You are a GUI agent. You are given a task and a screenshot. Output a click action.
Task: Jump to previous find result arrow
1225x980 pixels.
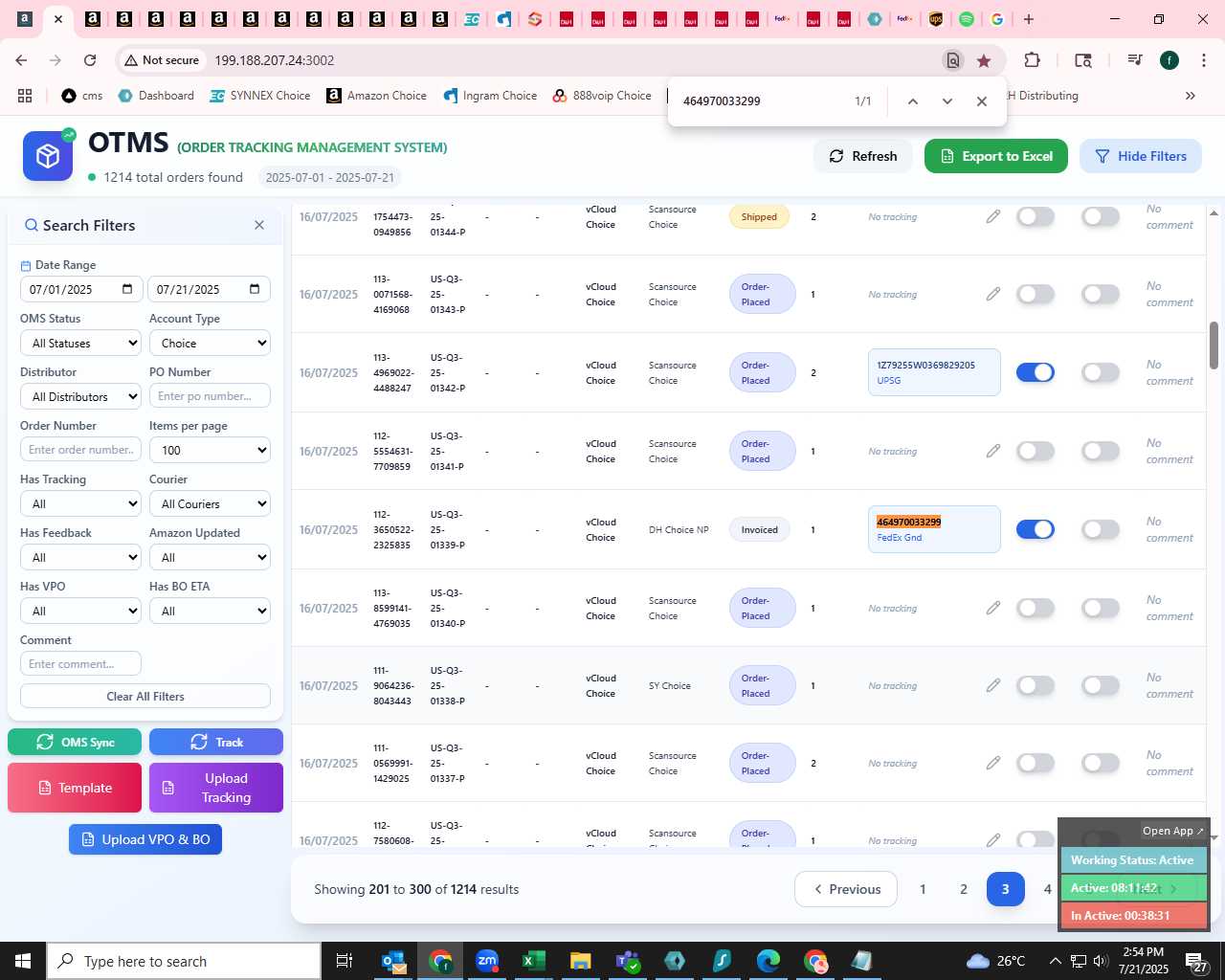(x=912, y=101)
